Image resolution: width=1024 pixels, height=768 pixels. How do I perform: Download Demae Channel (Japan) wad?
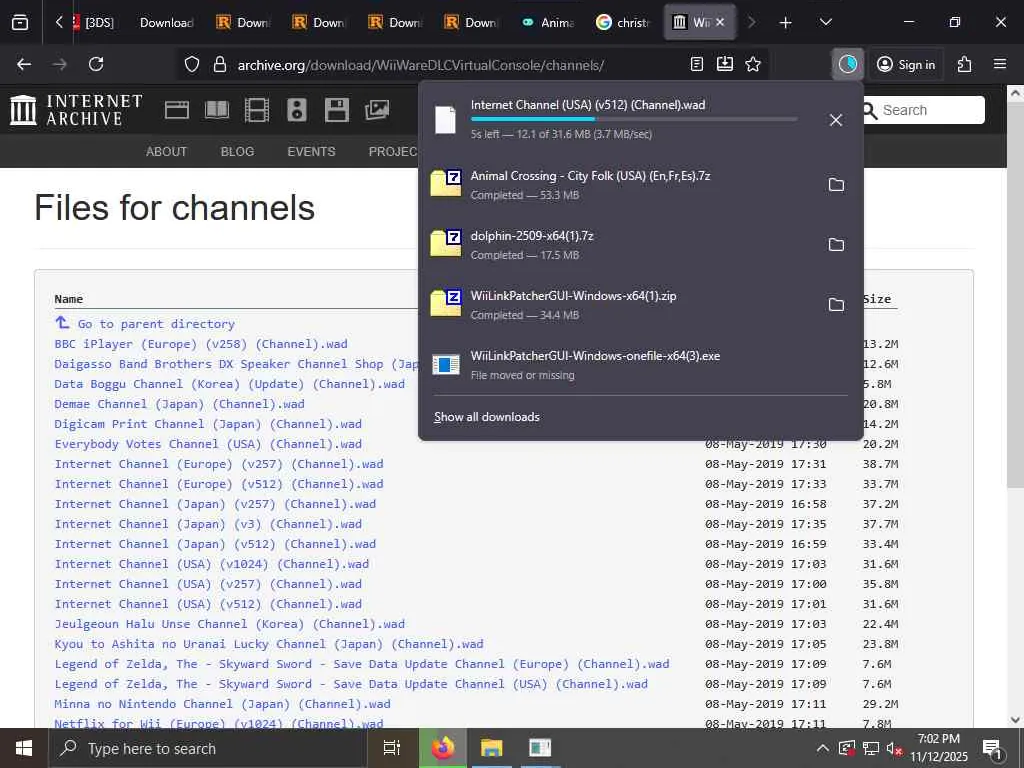pyautogui.click(x=179, y=404)
